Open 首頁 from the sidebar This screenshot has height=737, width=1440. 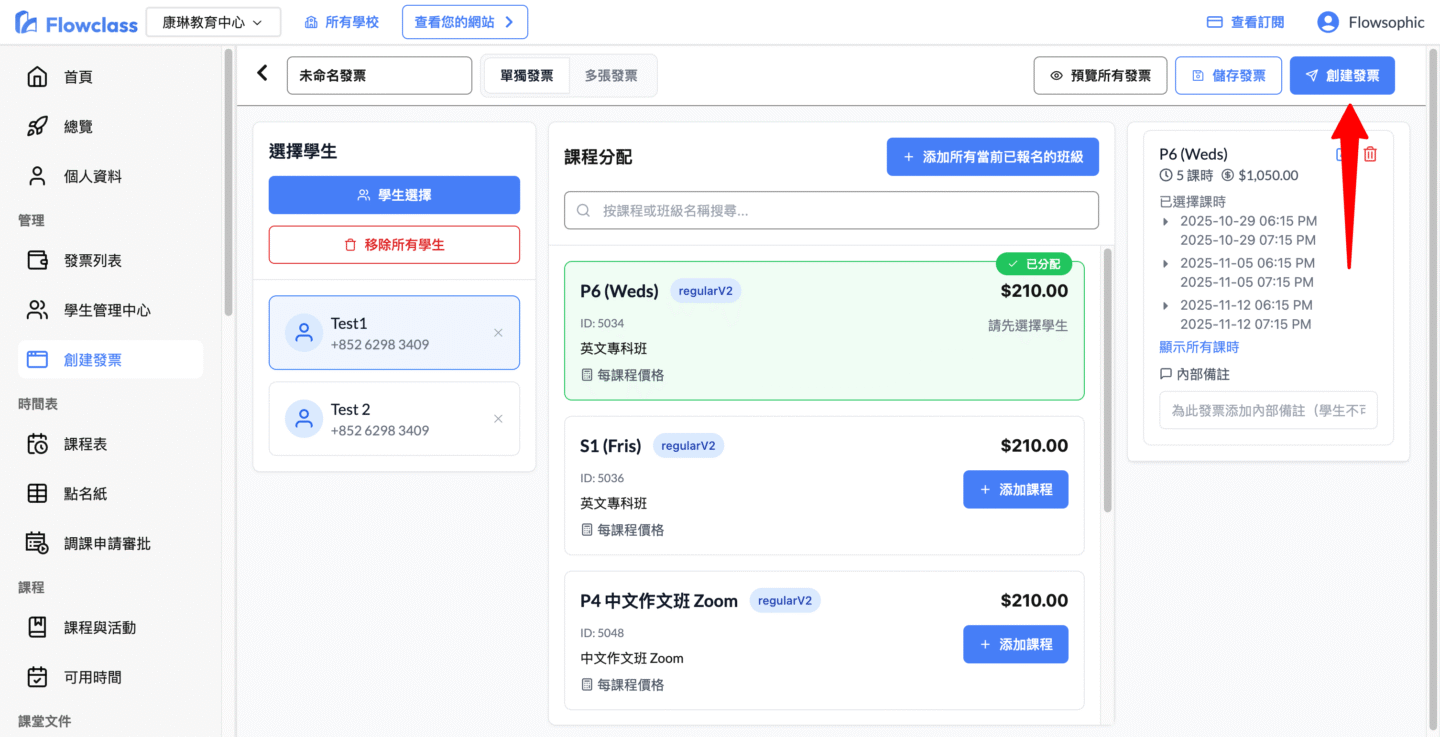pyautogui.click(x=78, y=77)
